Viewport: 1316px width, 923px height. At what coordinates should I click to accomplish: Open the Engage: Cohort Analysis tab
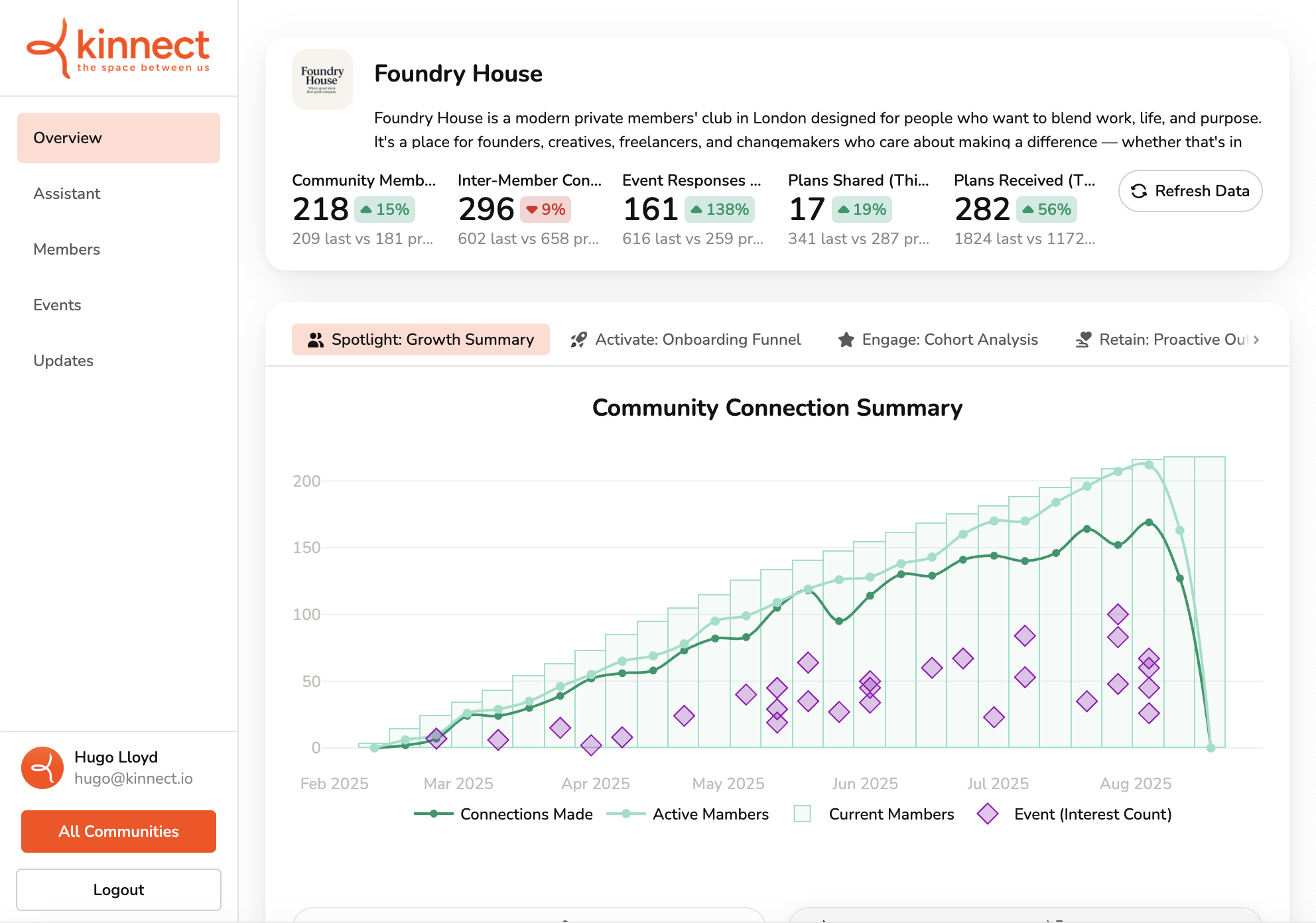pos(938,339)
